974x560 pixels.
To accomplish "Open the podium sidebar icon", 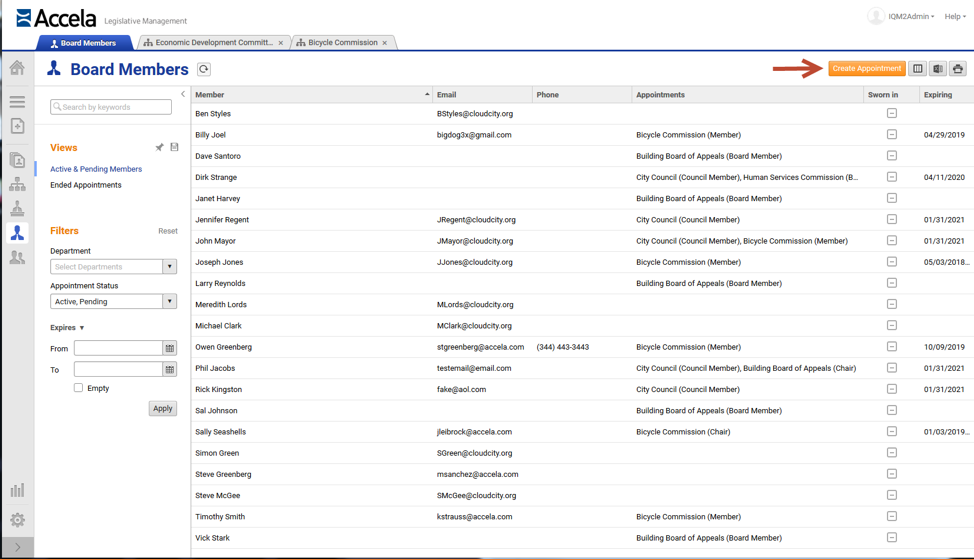I will [17, 208].
